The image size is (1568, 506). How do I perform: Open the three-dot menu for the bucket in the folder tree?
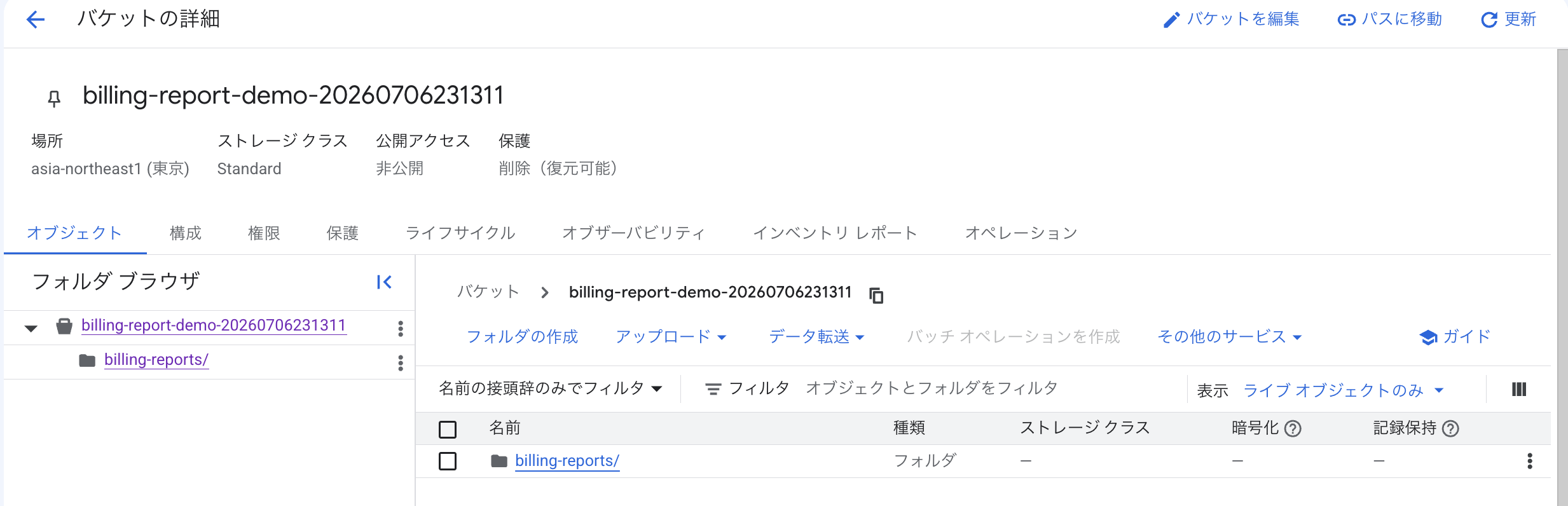click(x=401, y=328)
